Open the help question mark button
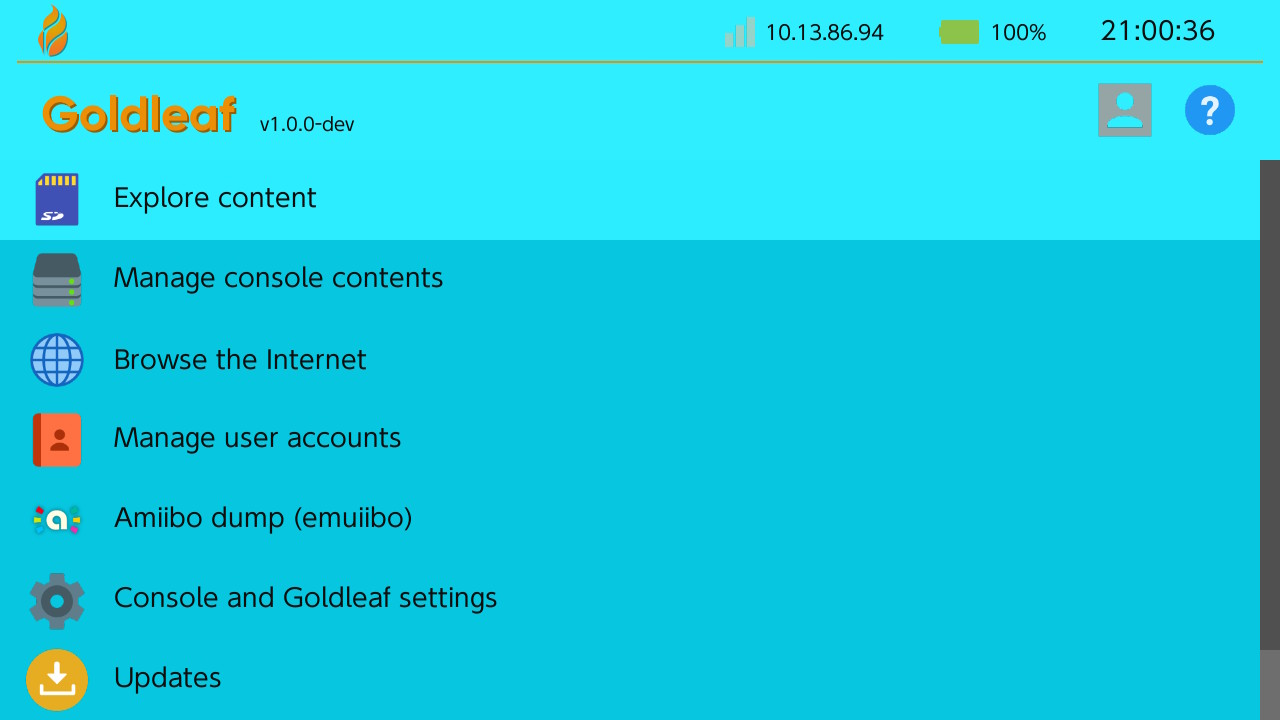 click(1210, 110)
